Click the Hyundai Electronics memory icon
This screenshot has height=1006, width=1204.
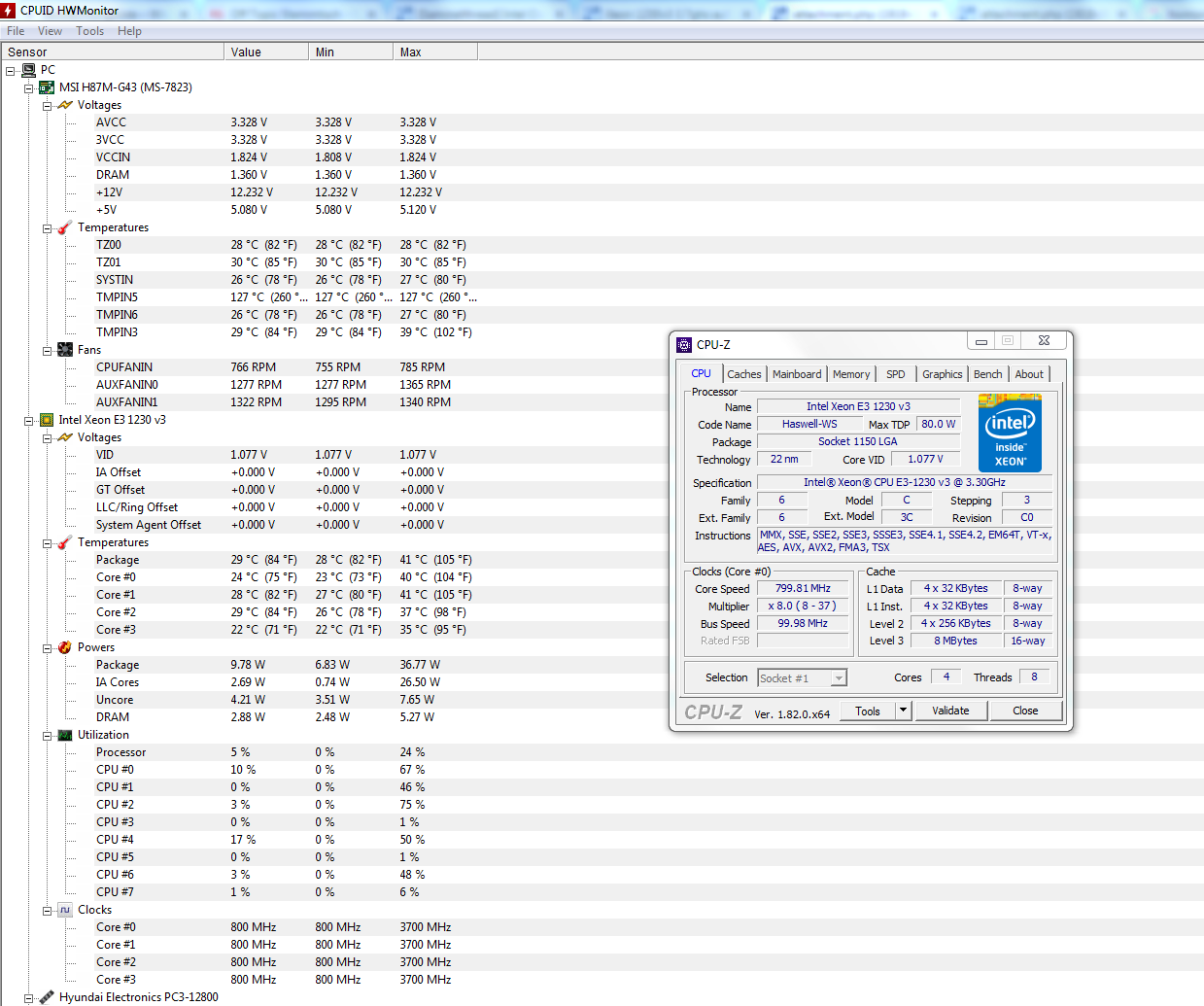[x=47, y=997]
